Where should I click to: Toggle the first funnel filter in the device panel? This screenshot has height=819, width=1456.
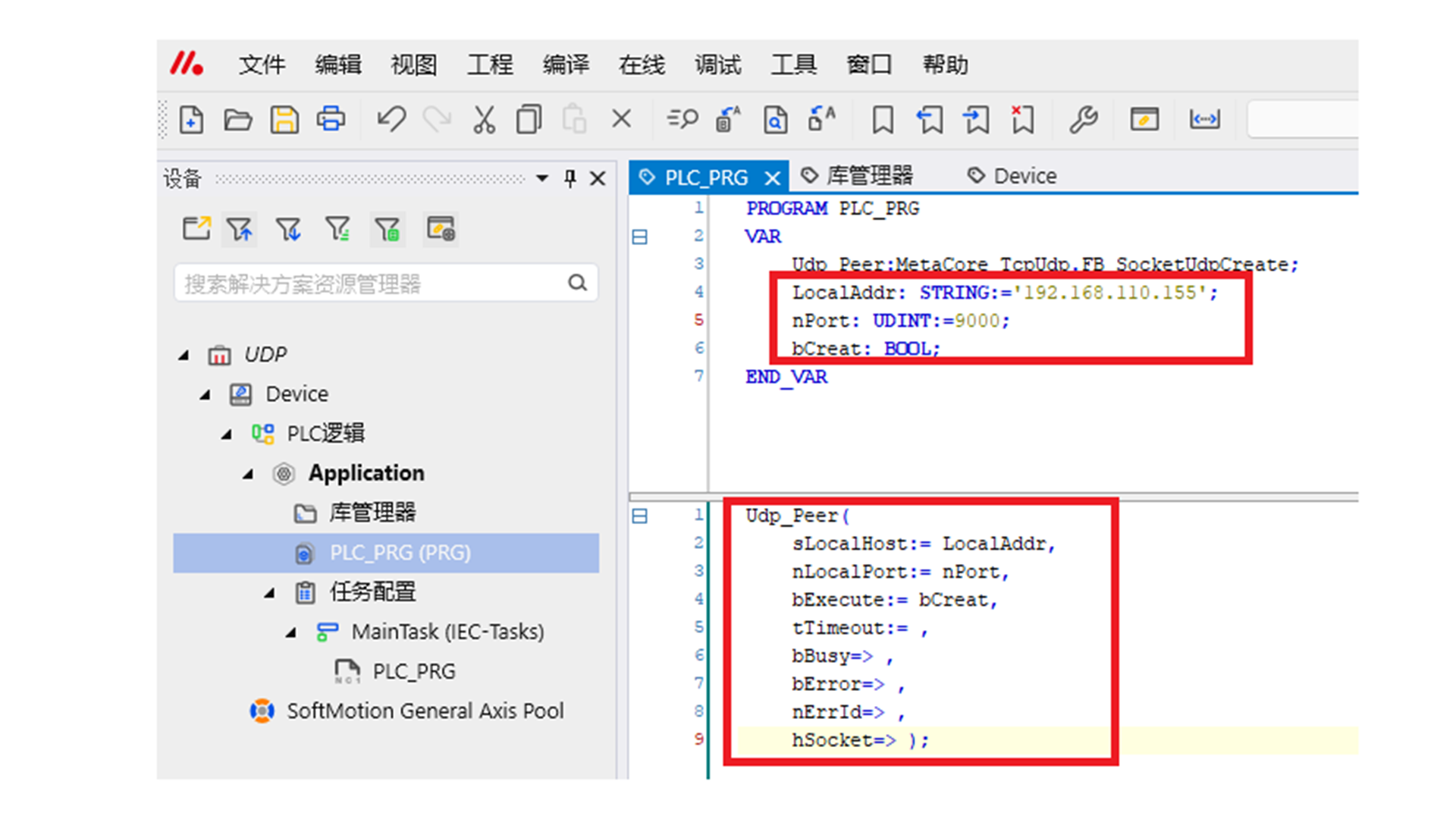tap(240, 229)
